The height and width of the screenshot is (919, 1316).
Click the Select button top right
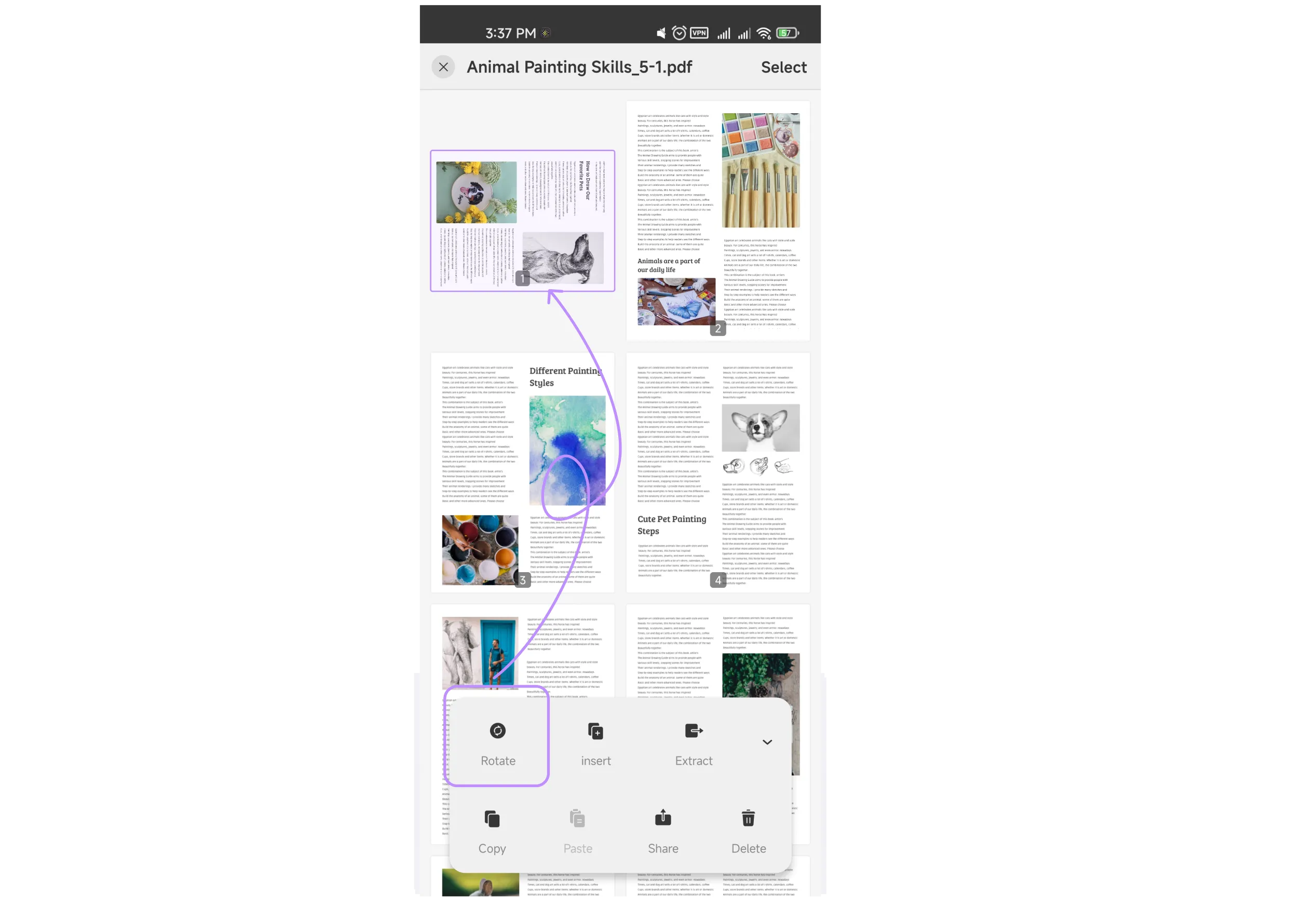783,67
